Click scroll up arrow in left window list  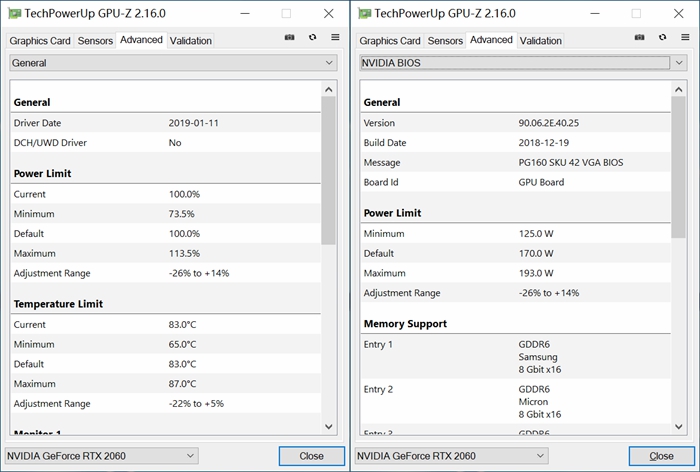(329, 89)
